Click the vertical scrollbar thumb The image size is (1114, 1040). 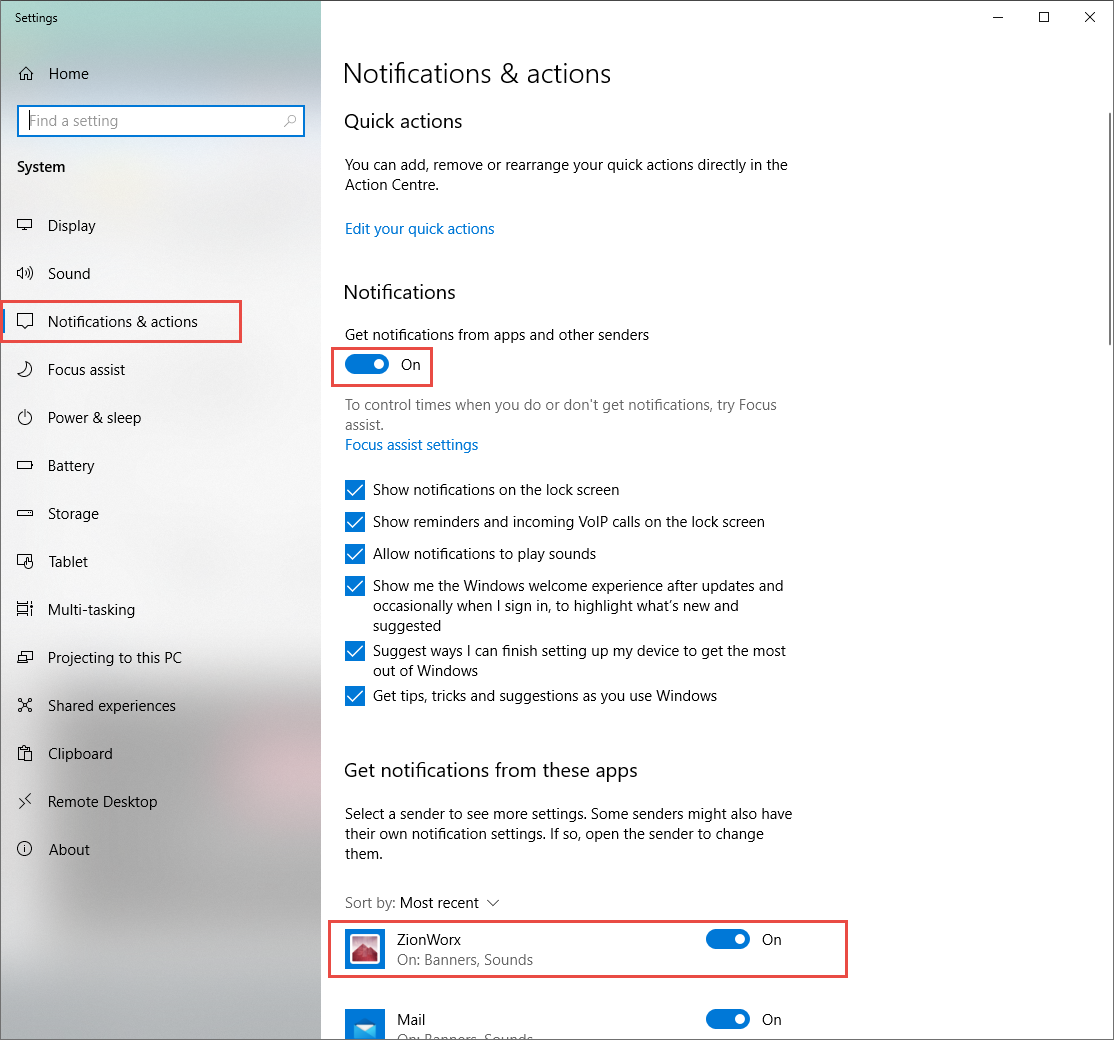click(x=1110, y=229)
